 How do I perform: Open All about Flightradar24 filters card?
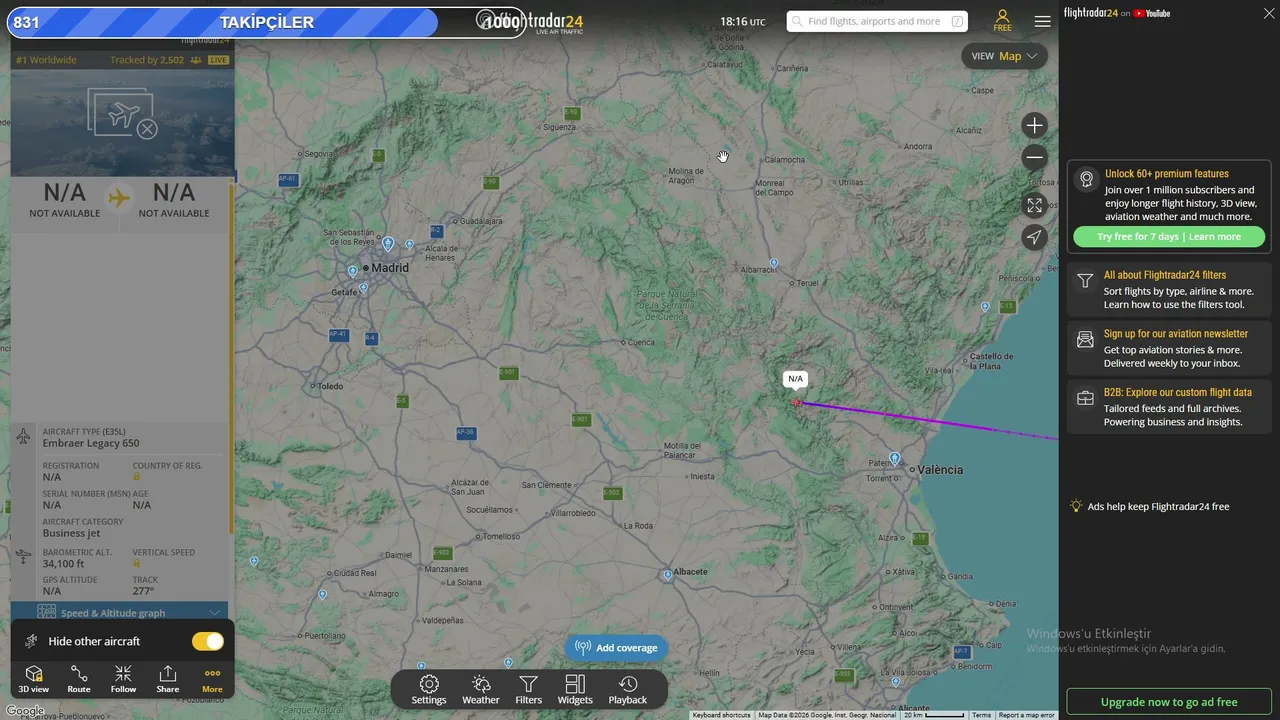[1169, 290]
